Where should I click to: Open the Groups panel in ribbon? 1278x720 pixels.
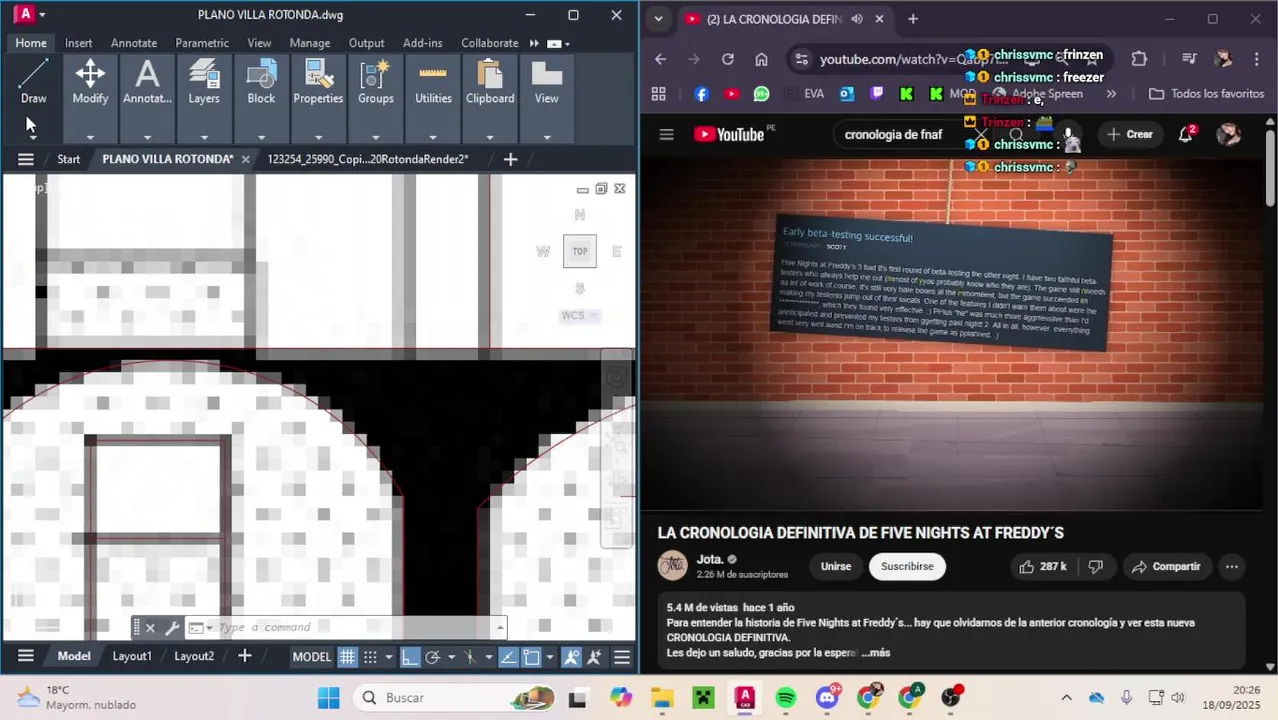(376, 82)
